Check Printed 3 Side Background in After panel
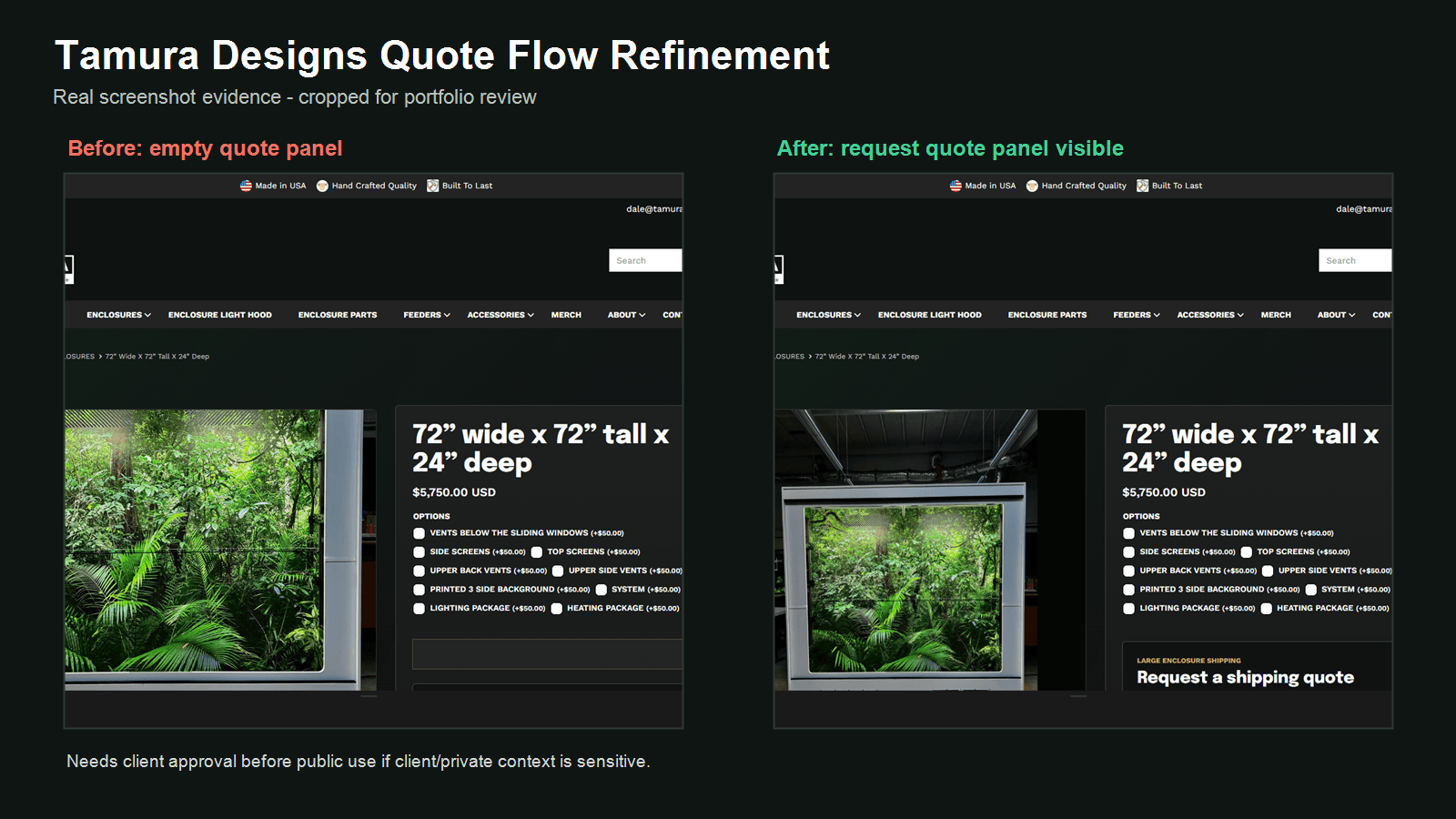Viewport: 1456px width, 819px height. click(1129, 590)
